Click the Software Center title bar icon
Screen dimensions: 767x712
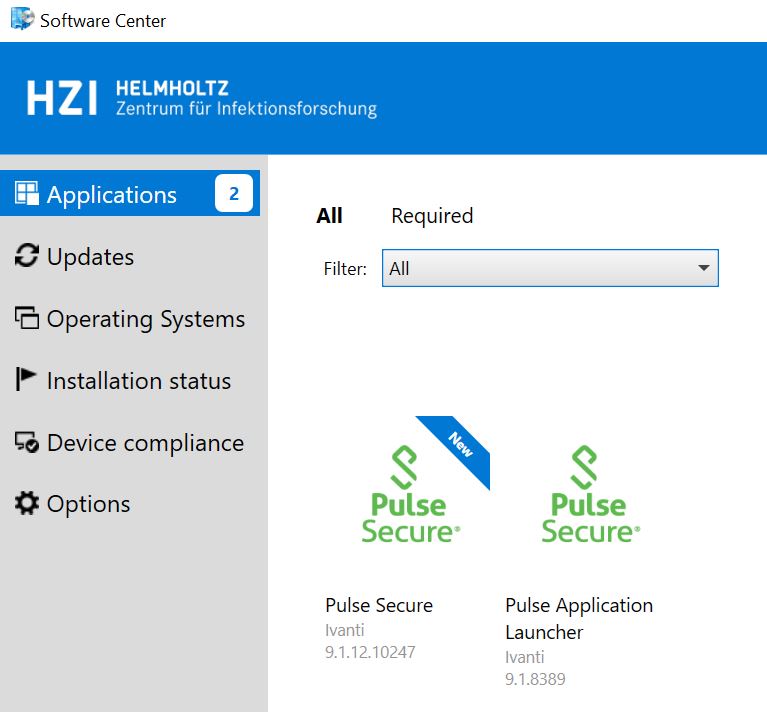coord(21,19)
